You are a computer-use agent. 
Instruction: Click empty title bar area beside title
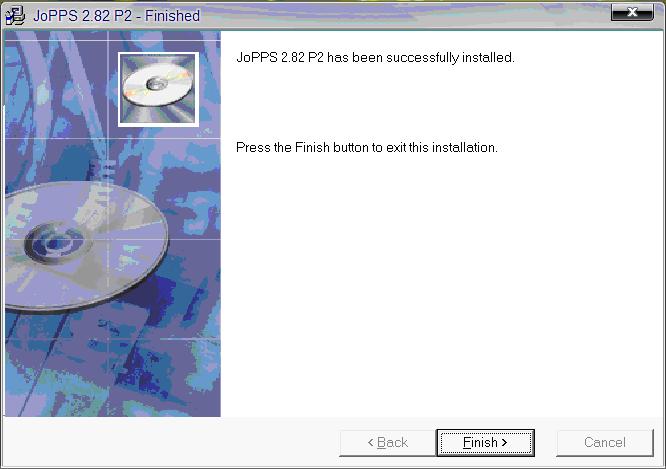404,16
